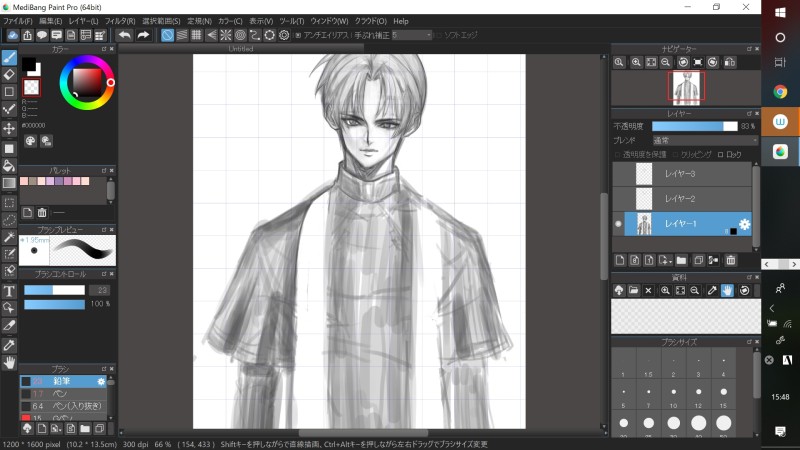Delete layer with trash icon
Screen dimensions: 800x450
(x=731, y=260)
